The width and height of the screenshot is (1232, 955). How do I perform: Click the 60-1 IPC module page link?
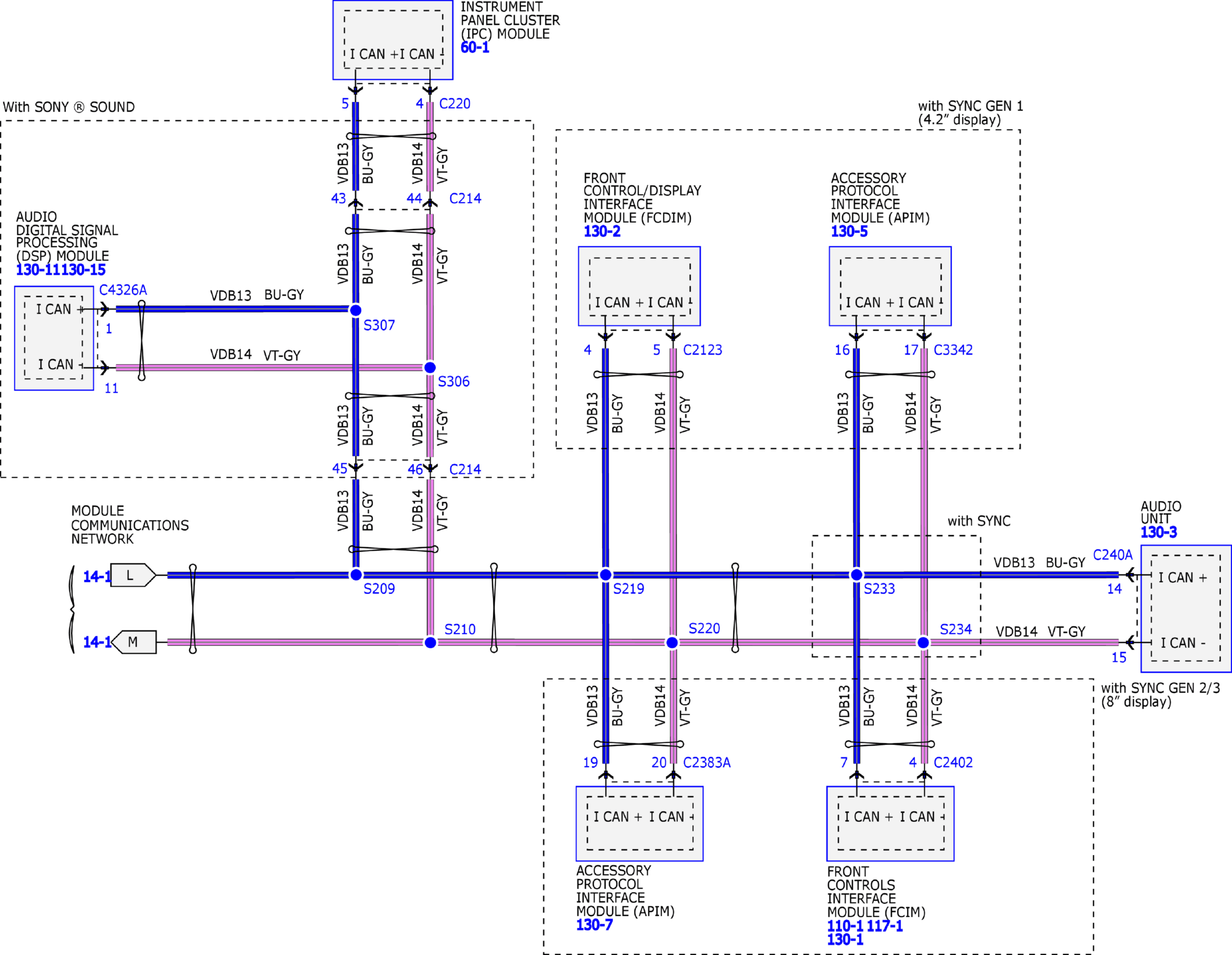pos(474,48)
